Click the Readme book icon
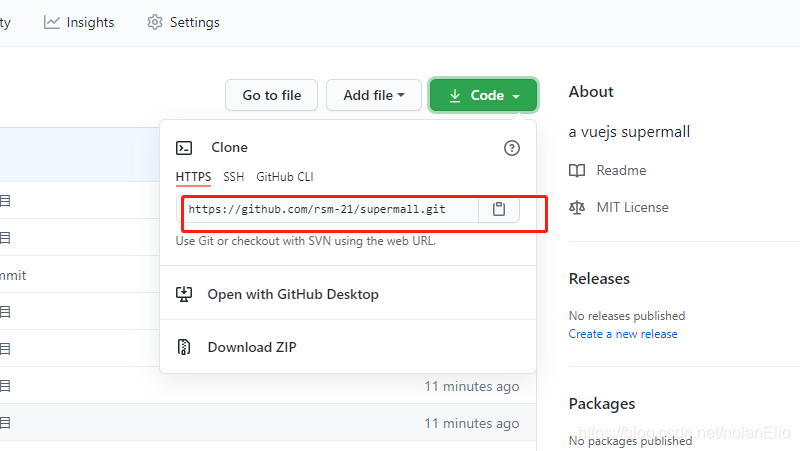The image size is (800, 451). (577, 170)
